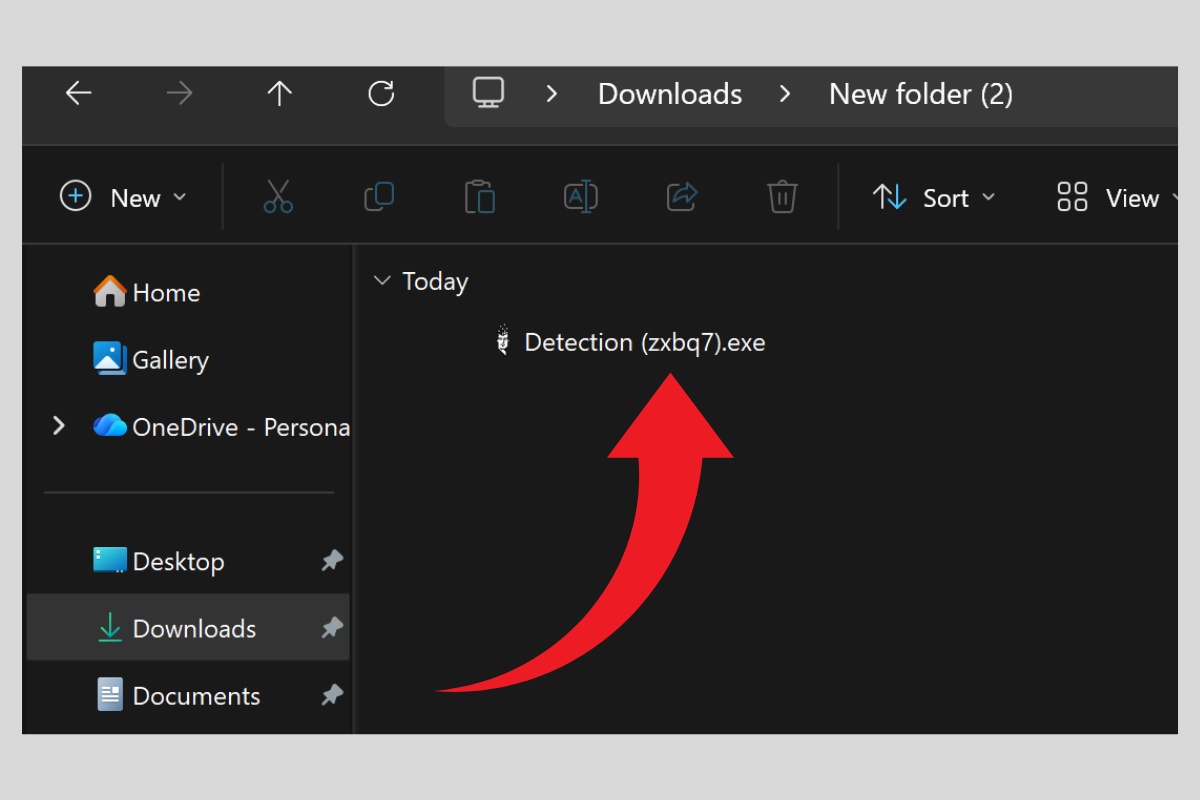Open the Sort options dropdown
The width and height of the screenshot is (1200, 800).
(934, 198)
